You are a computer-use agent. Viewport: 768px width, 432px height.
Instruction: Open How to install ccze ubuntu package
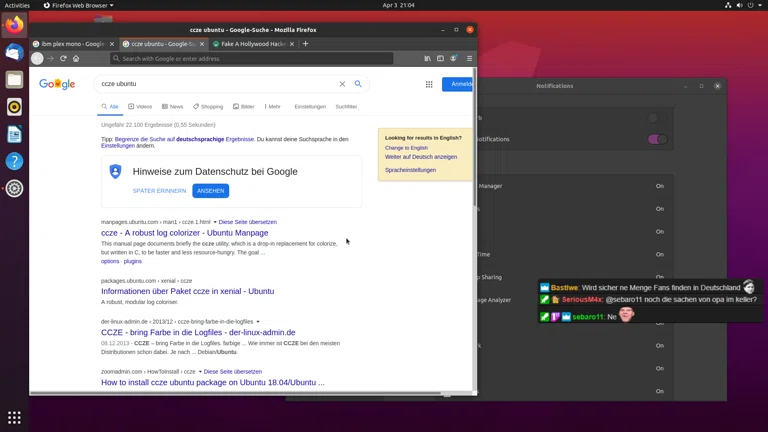[x=213, y=382]
